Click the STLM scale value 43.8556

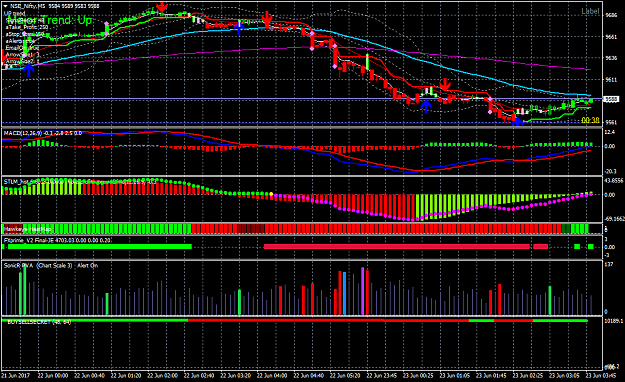tap(614, 181)
